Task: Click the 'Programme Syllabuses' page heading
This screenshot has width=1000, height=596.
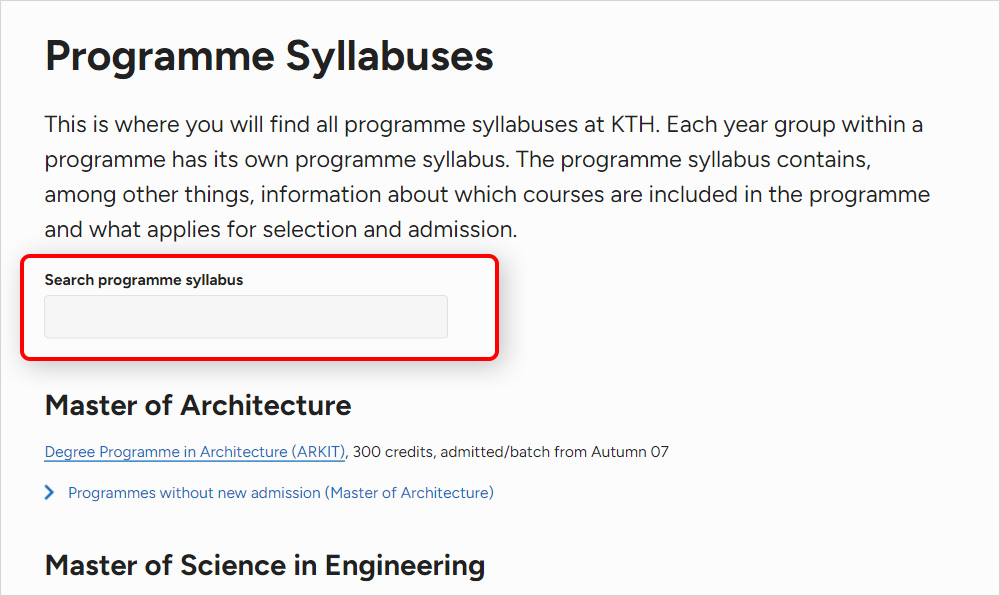Action: pos(269,56)
